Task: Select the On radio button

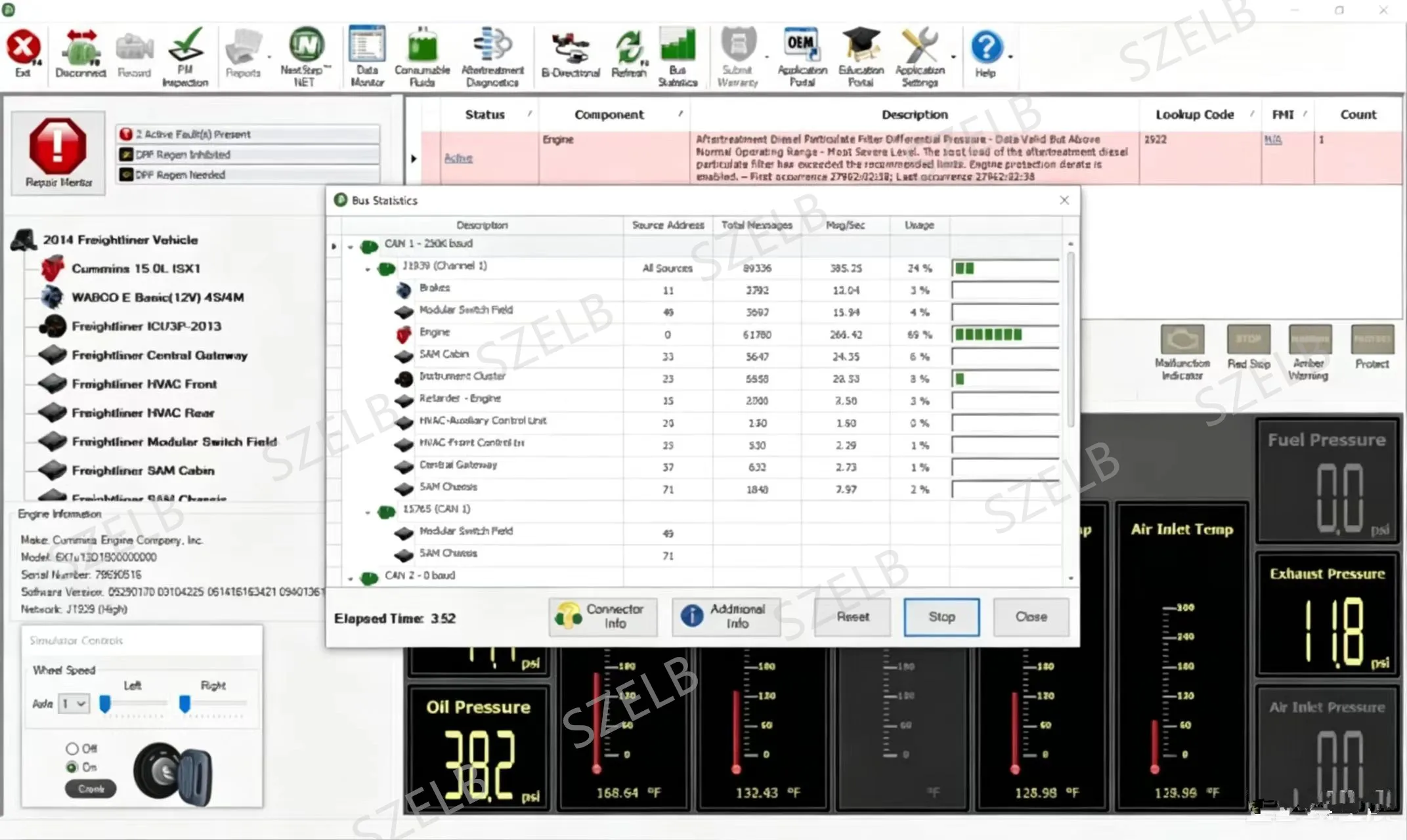Action: [x=72, y=766]
